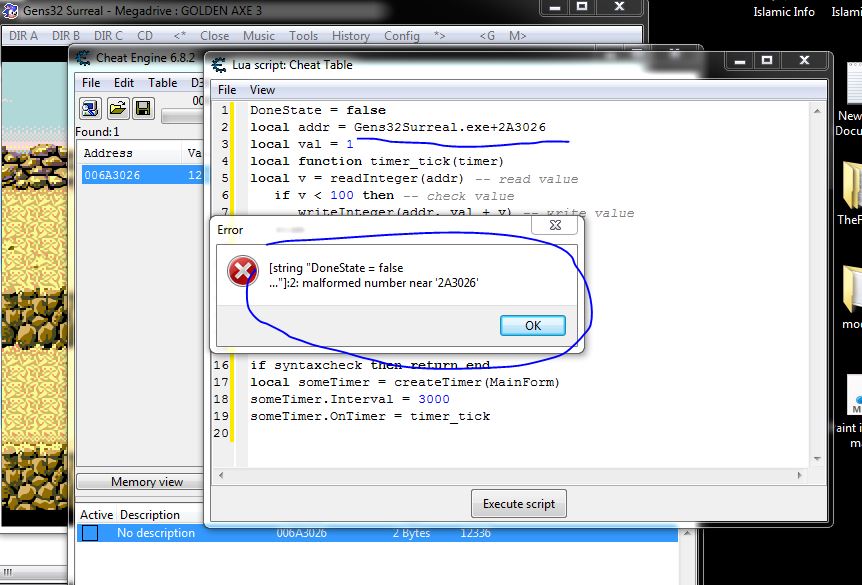Enable the No description cheat entry checkbox

click(88, 533)
